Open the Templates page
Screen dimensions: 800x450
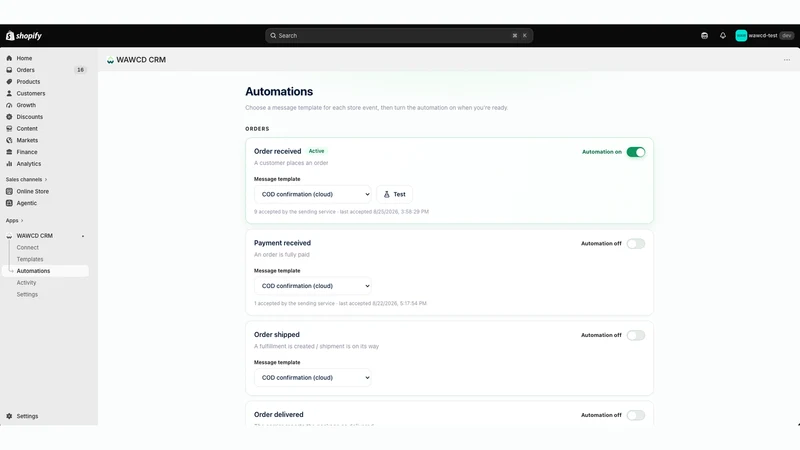coord(30,259)
